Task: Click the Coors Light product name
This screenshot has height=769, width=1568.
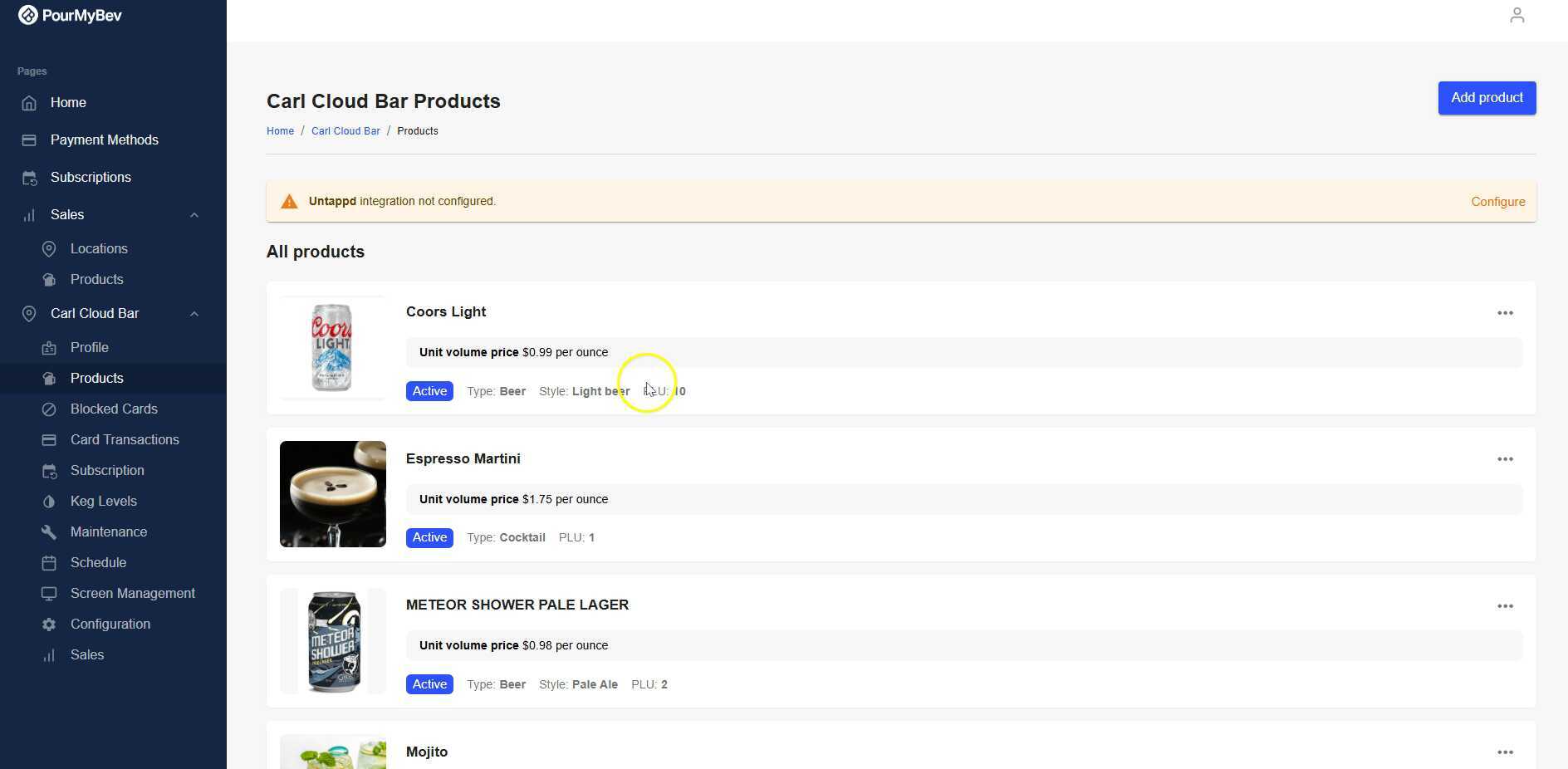Action: [x=446, y=312]
